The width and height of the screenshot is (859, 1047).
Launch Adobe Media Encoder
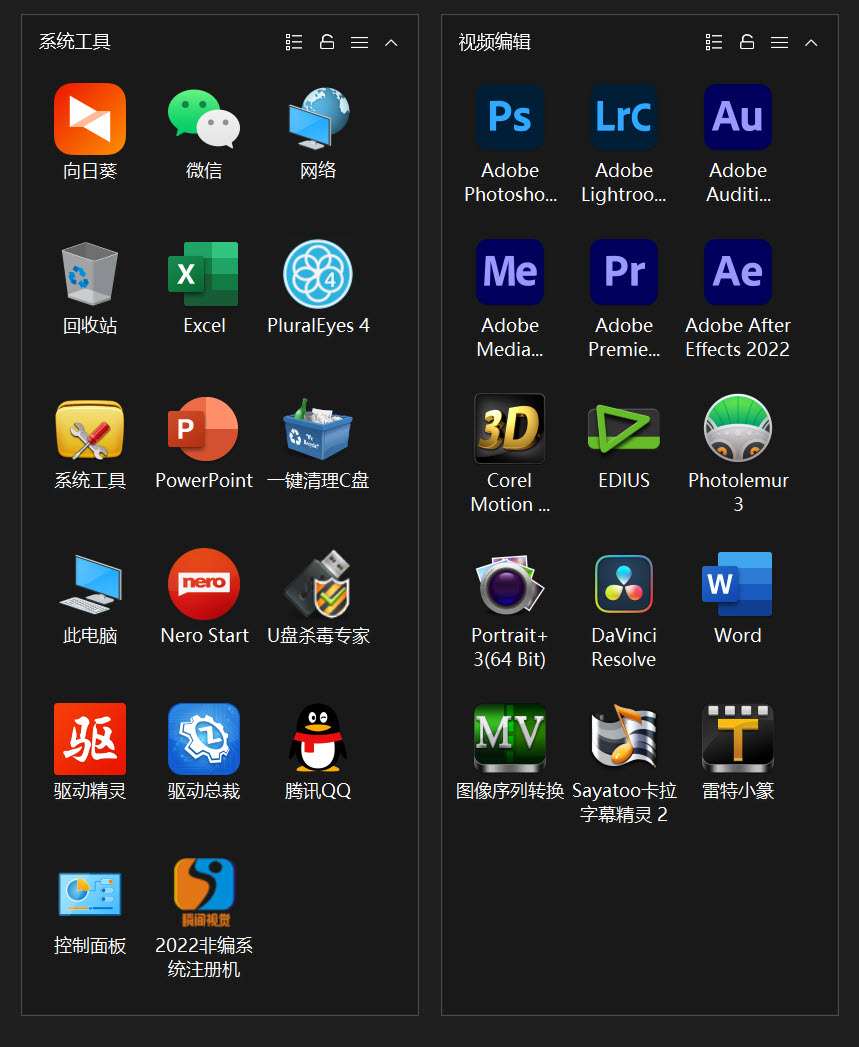tap(510, 272)
